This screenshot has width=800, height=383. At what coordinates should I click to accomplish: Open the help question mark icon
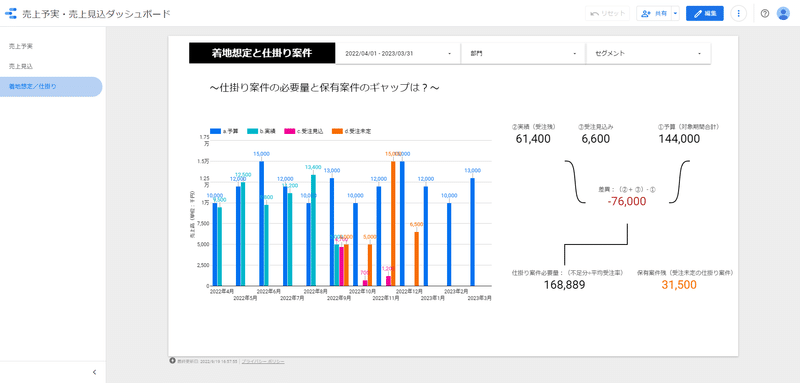pyautogui.click(x=764, y=14)
